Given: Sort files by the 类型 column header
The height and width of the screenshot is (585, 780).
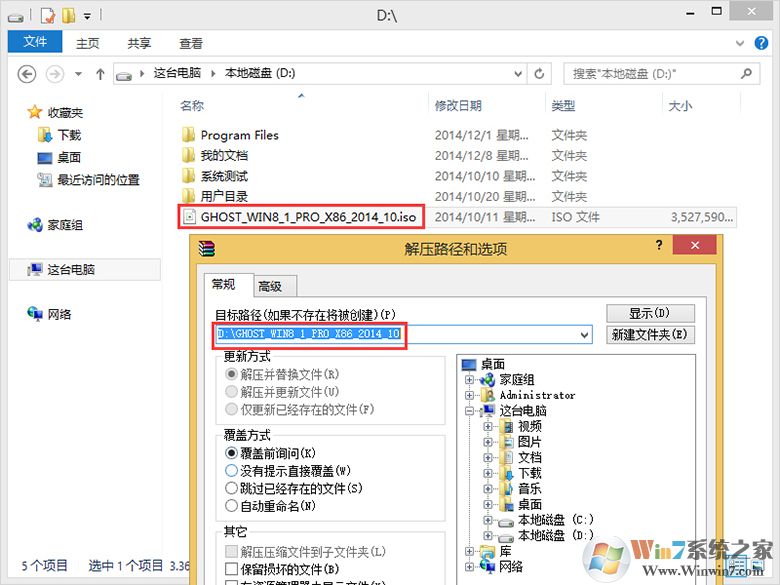Looking at the screenshot, I should pyautogui.click(x=563, y=105).
